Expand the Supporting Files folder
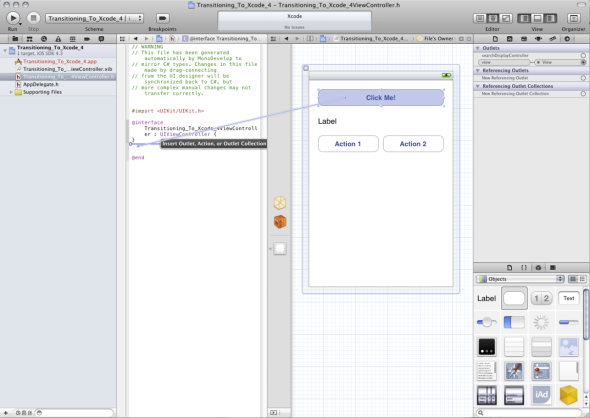 (11, 92)
